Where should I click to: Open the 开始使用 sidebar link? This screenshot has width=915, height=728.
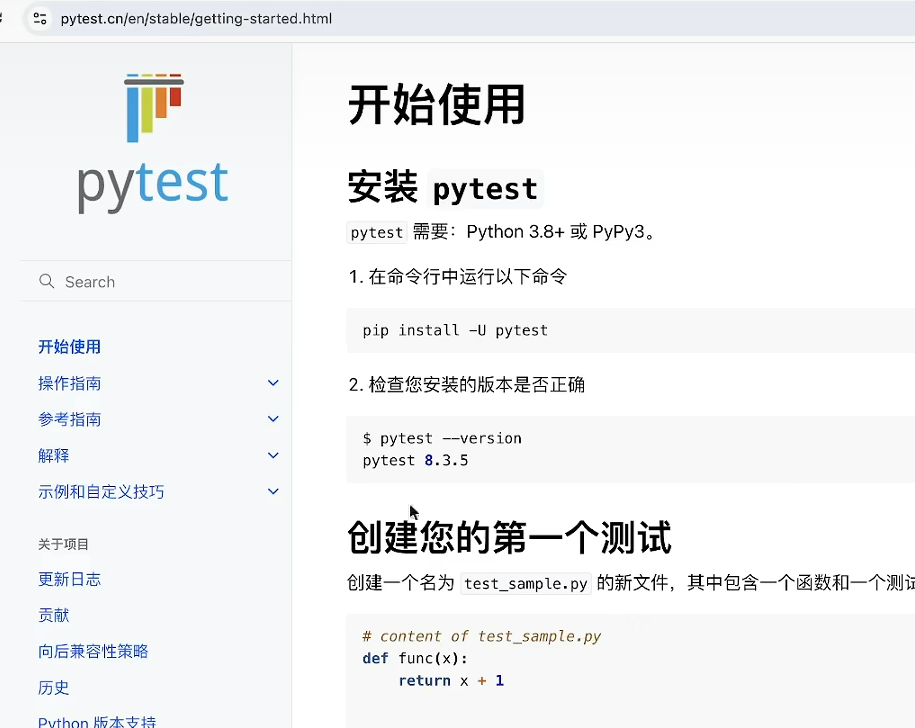click(69, 347)
